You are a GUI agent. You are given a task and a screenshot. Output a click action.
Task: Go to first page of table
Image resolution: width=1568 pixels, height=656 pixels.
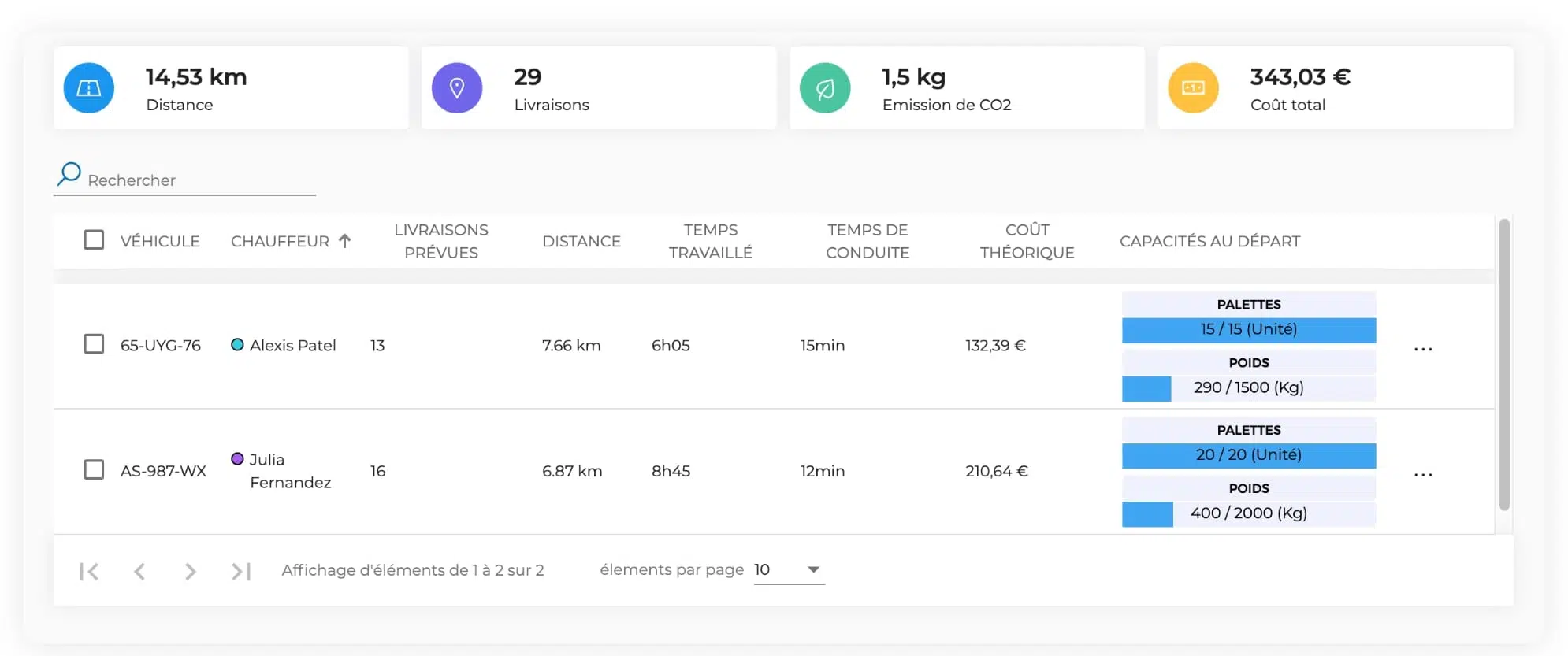89,571
